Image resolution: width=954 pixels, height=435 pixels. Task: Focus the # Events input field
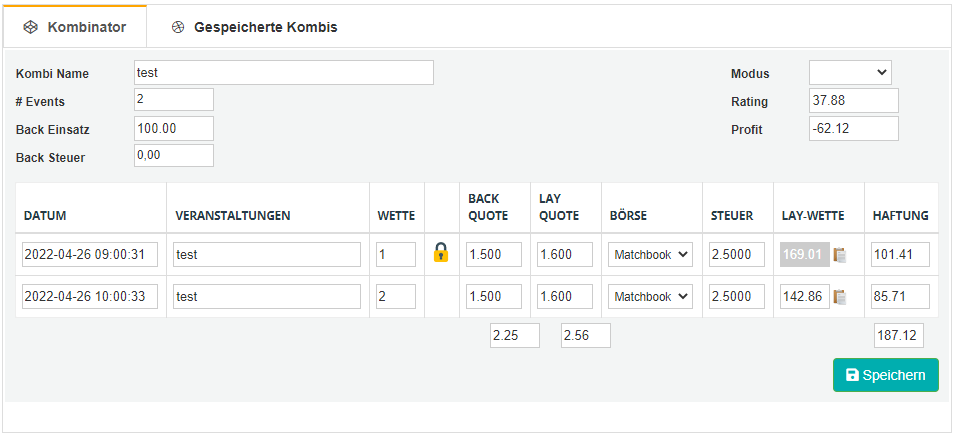[174, 100]
